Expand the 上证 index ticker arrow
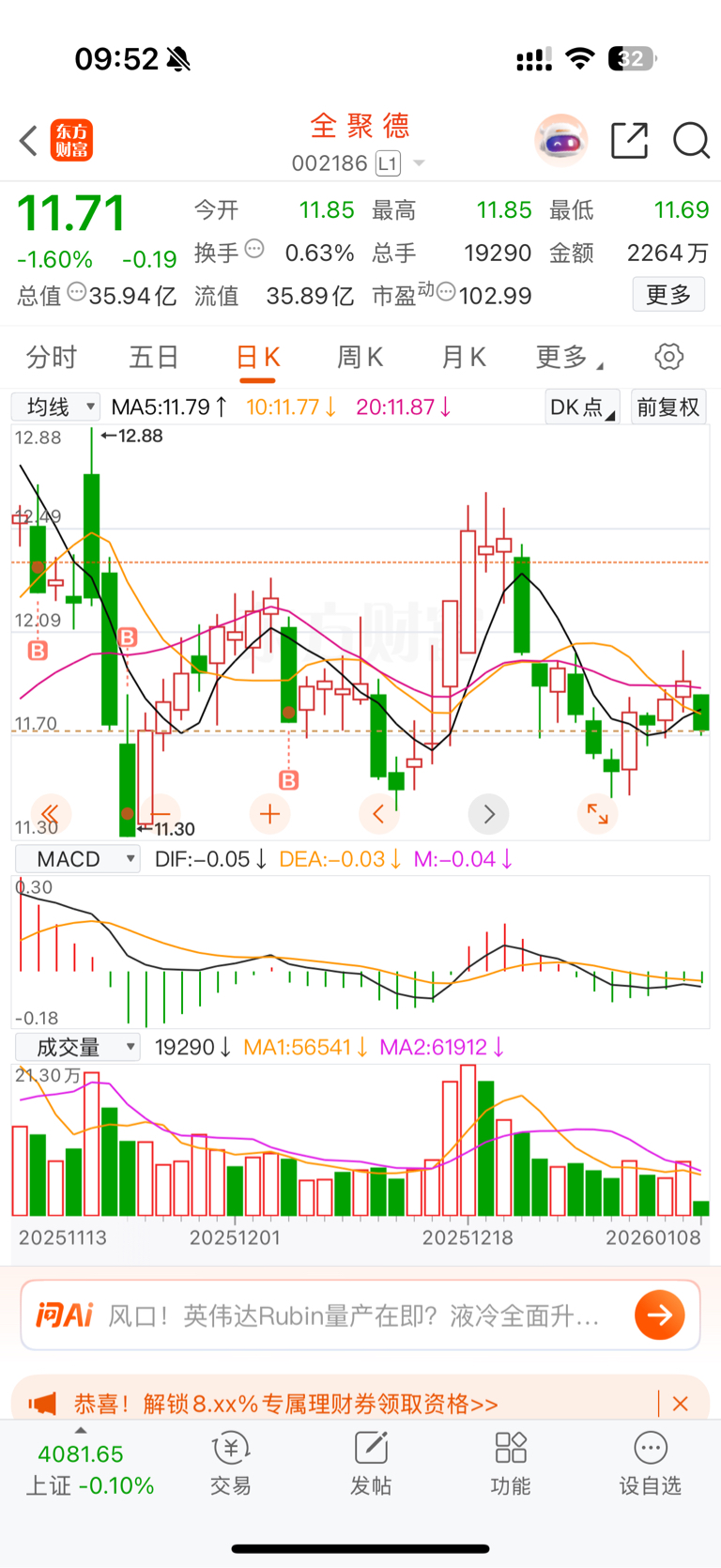The image size is (721, 1568). tap(81, 1430)
